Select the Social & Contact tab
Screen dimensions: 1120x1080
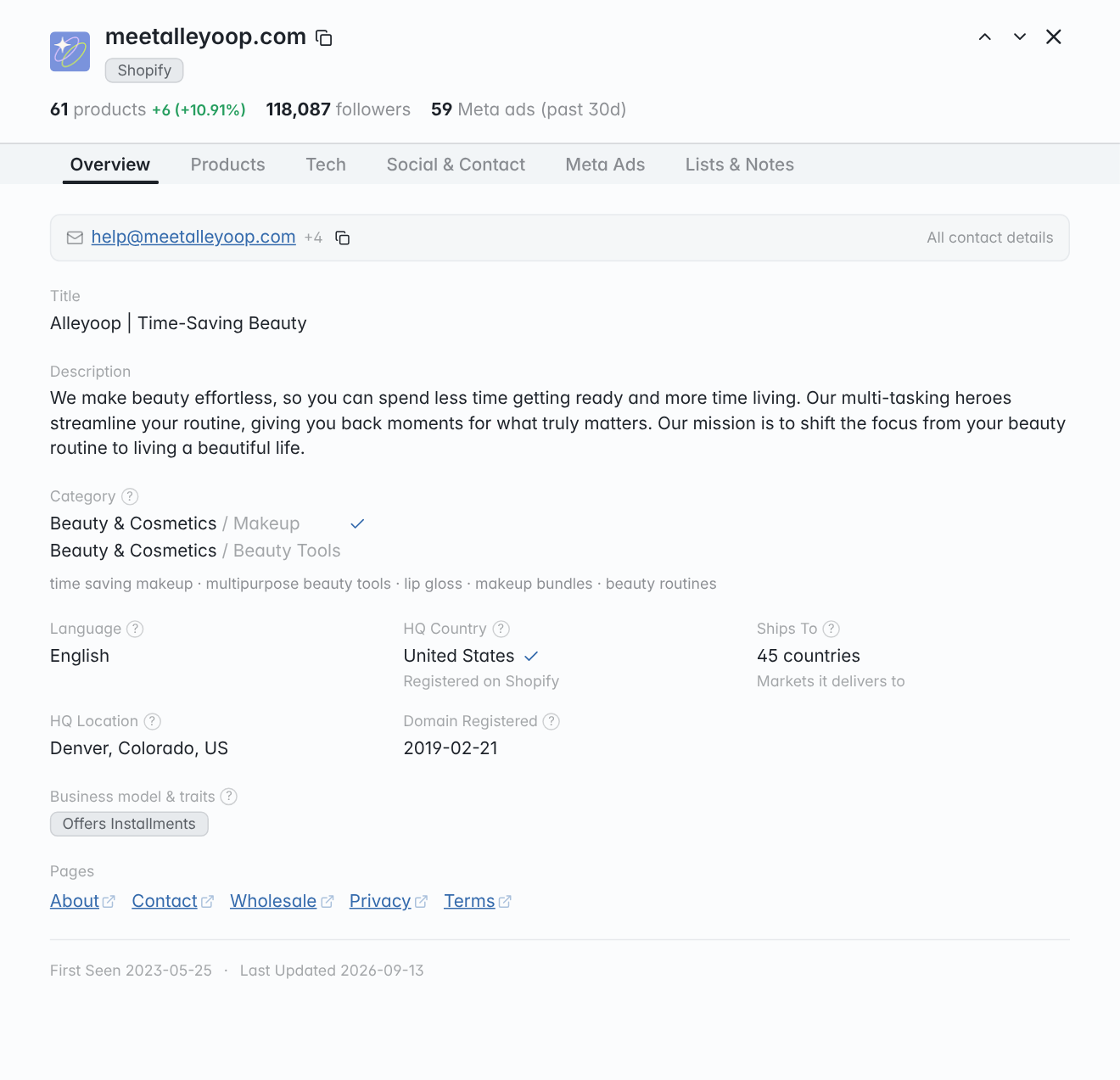pos(456,165)
